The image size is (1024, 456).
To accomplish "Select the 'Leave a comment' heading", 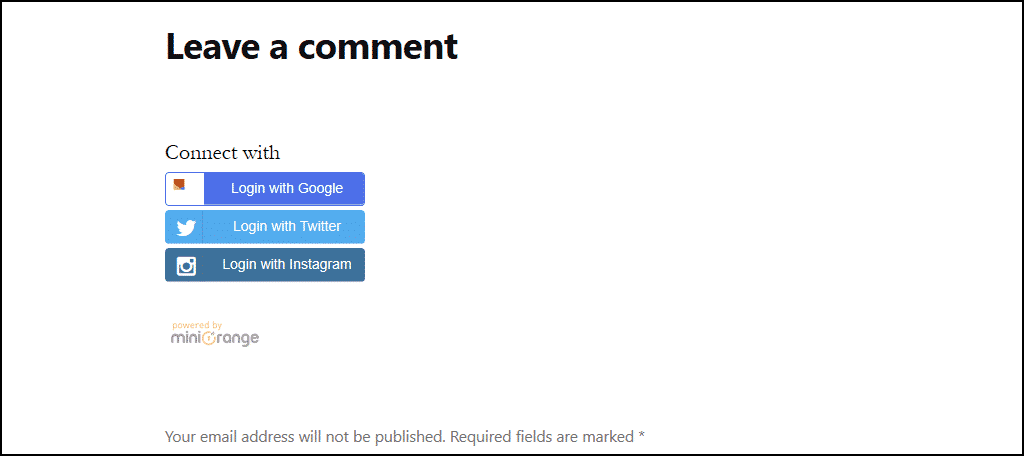I will [x=312, y=46].
